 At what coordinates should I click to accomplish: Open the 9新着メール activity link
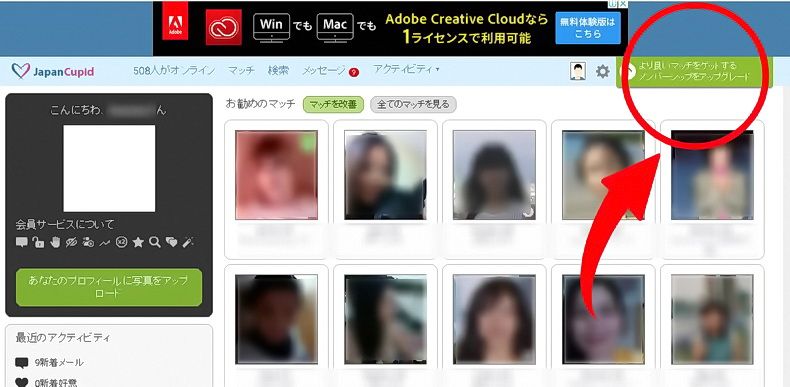59,363
